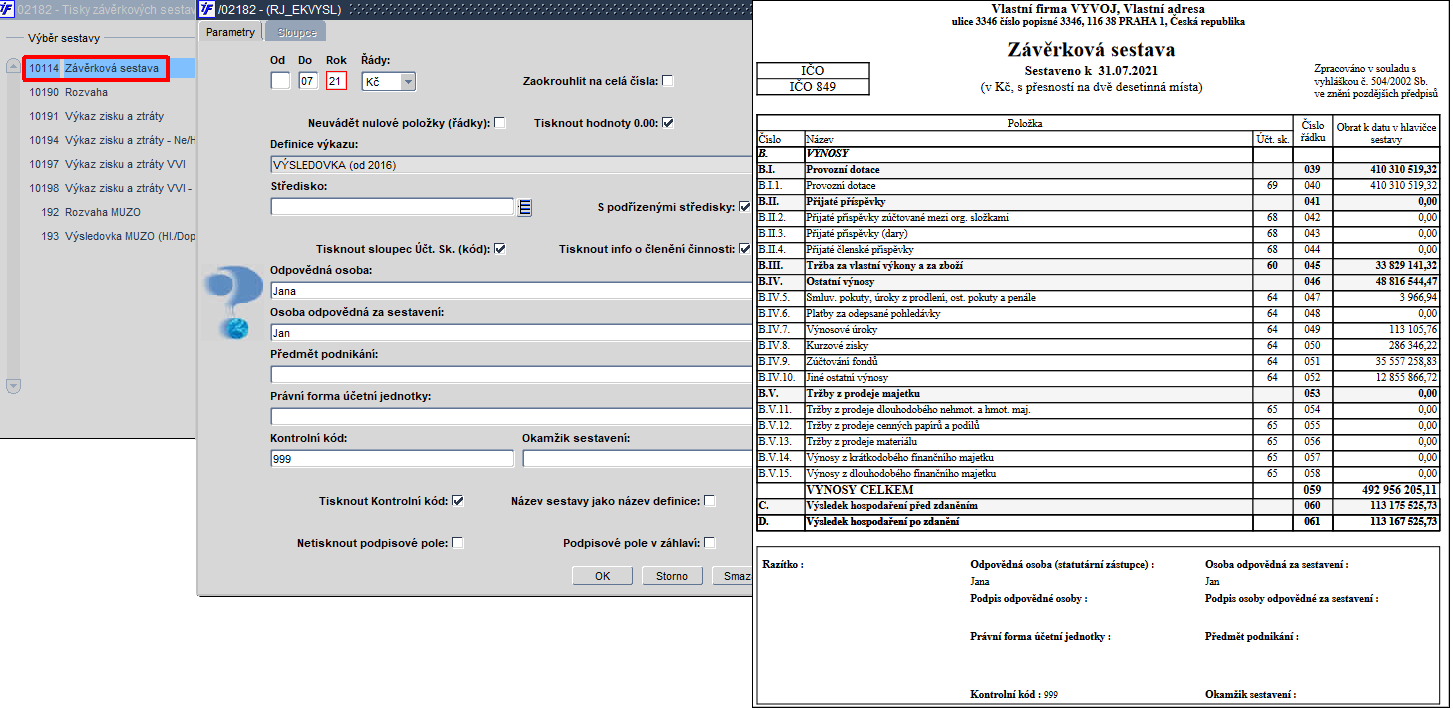This screenshot has height=710, width=1453.
Task: Uncheck Tisknout hodnoty 0.00
Action: (x=668, y=123)
